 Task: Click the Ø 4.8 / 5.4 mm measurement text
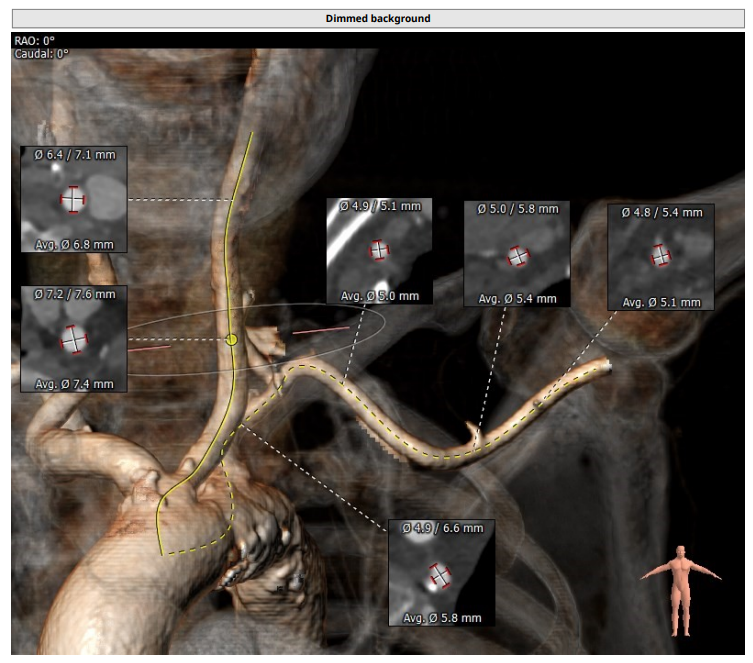[662, 212]
